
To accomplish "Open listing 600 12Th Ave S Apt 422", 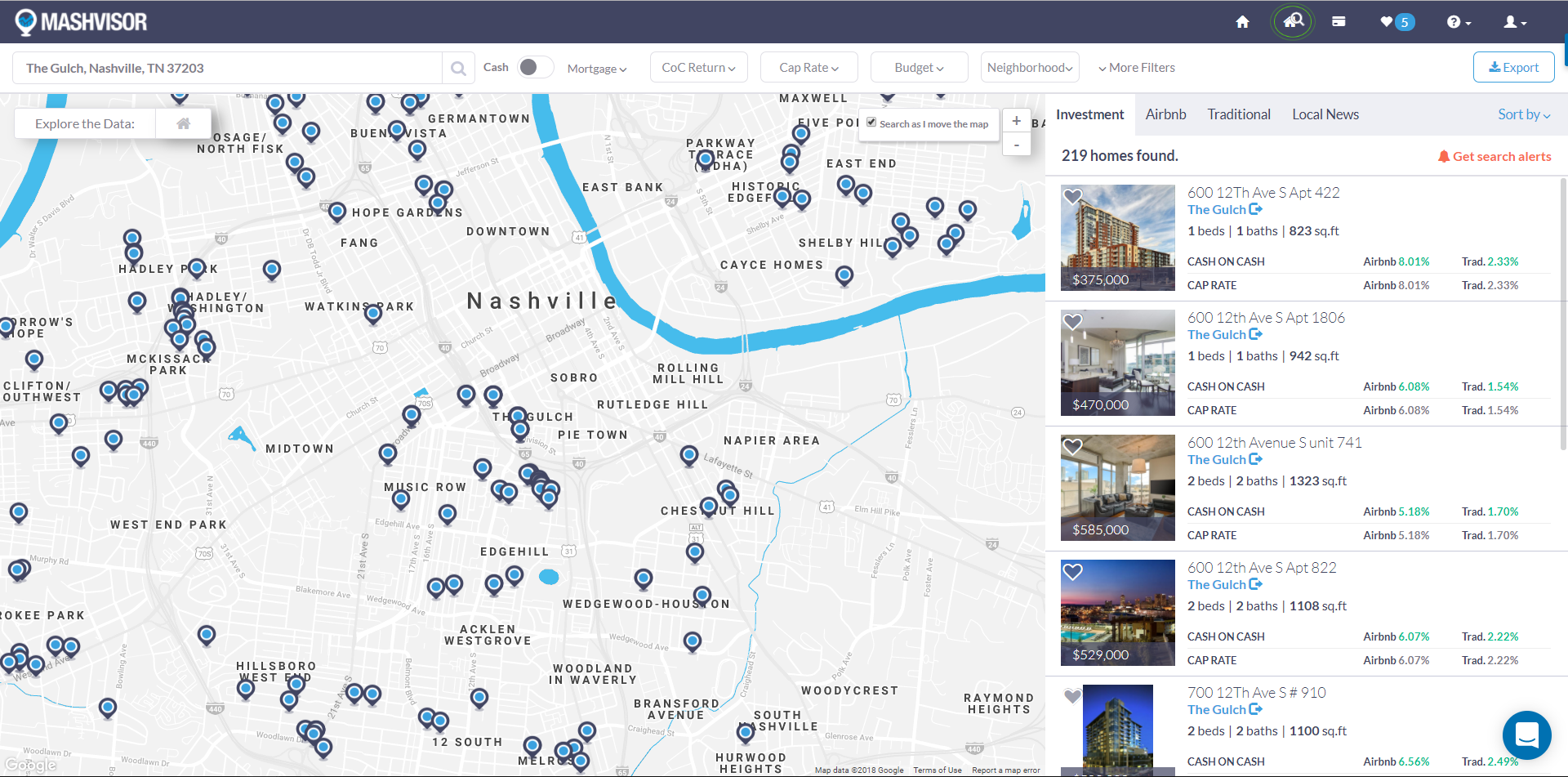I will click(1263, 193).
